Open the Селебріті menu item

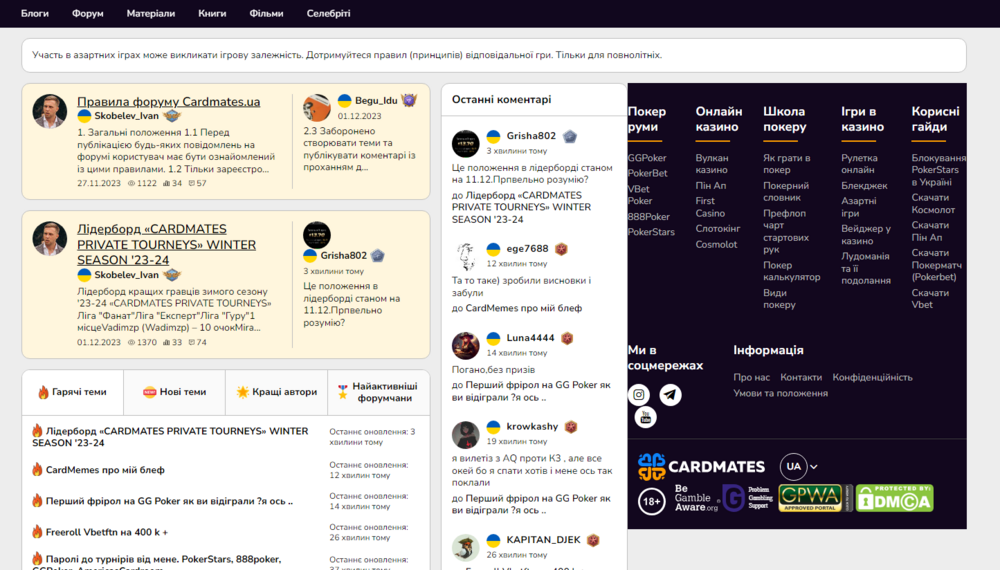click(x=328, y=14)
